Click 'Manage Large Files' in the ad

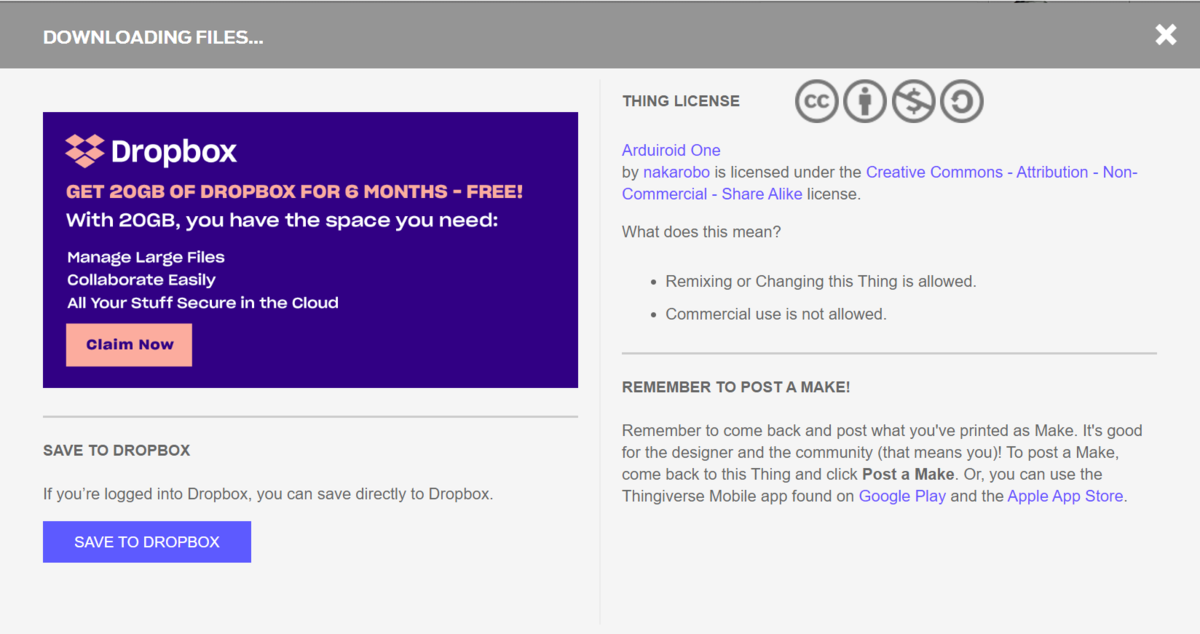[x=146, y=257]
